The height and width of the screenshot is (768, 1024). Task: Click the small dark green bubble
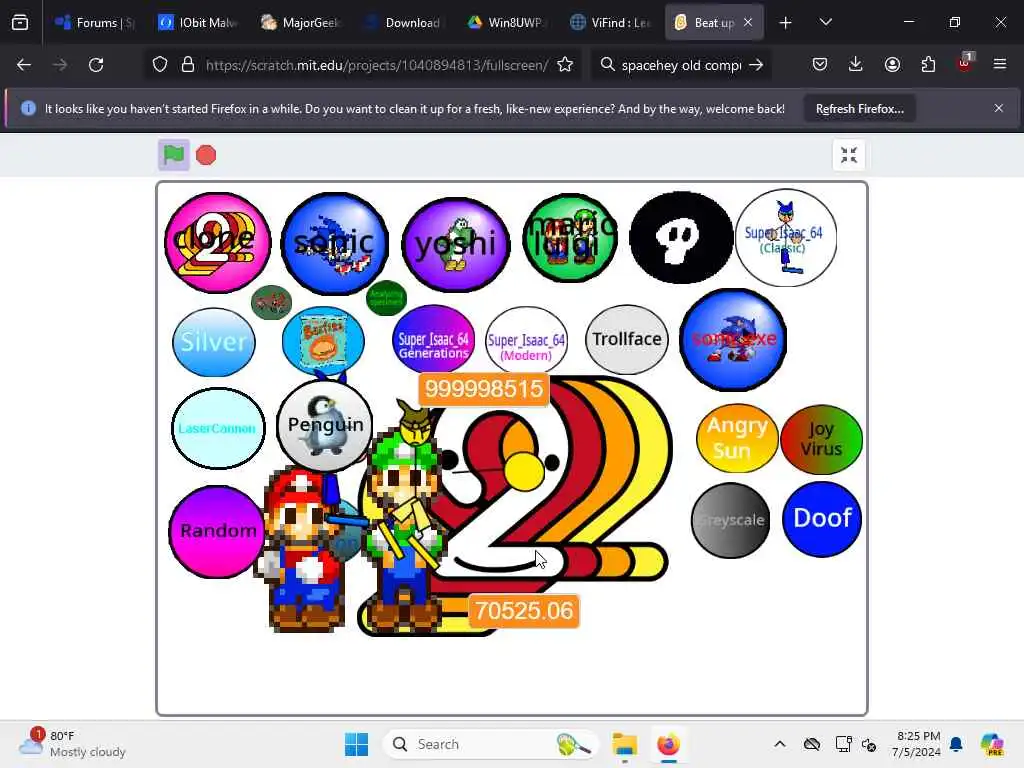click(387, 298)
